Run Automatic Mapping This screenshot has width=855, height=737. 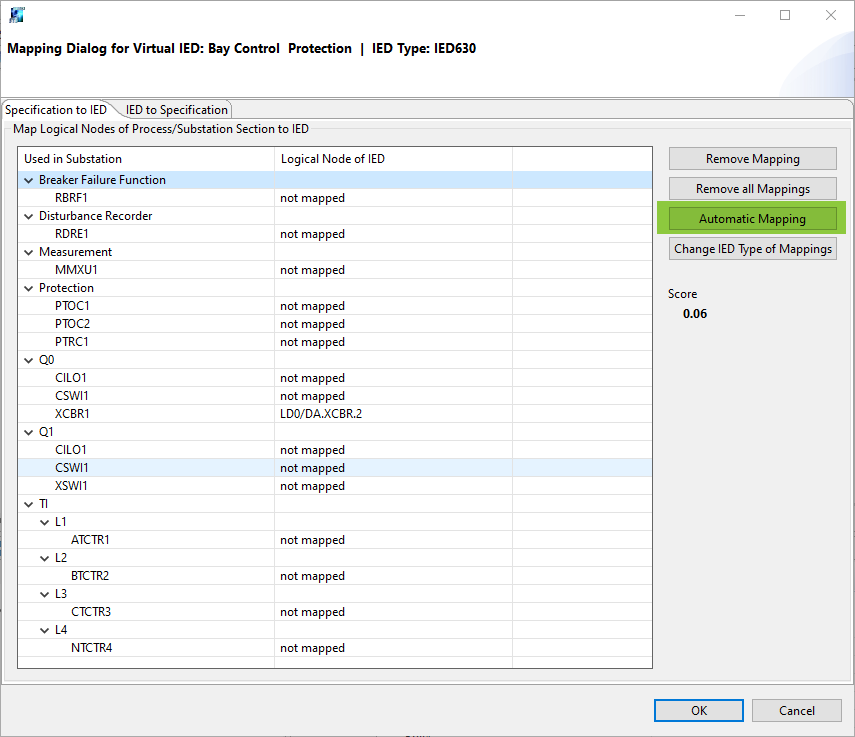tap(752, 219)
